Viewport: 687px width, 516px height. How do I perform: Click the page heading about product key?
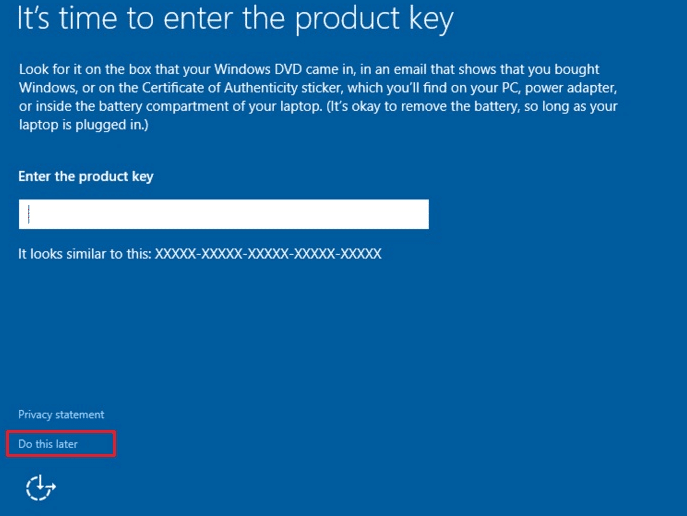pyautogui.click(x=236, y=19)
